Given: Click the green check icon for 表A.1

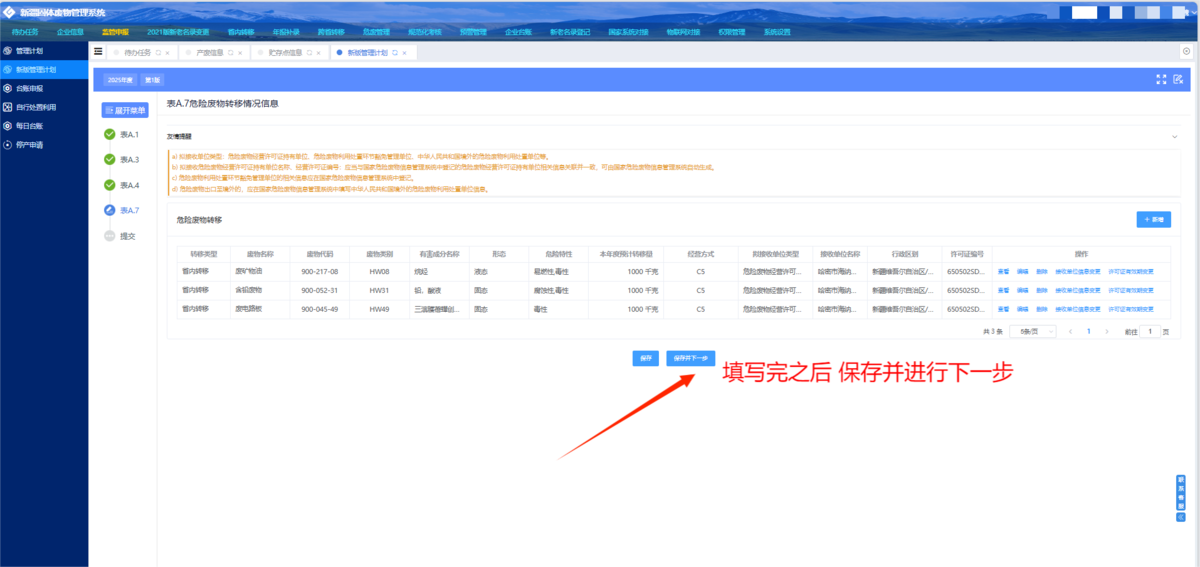Looking at the screenshot, I should [109, 134].
